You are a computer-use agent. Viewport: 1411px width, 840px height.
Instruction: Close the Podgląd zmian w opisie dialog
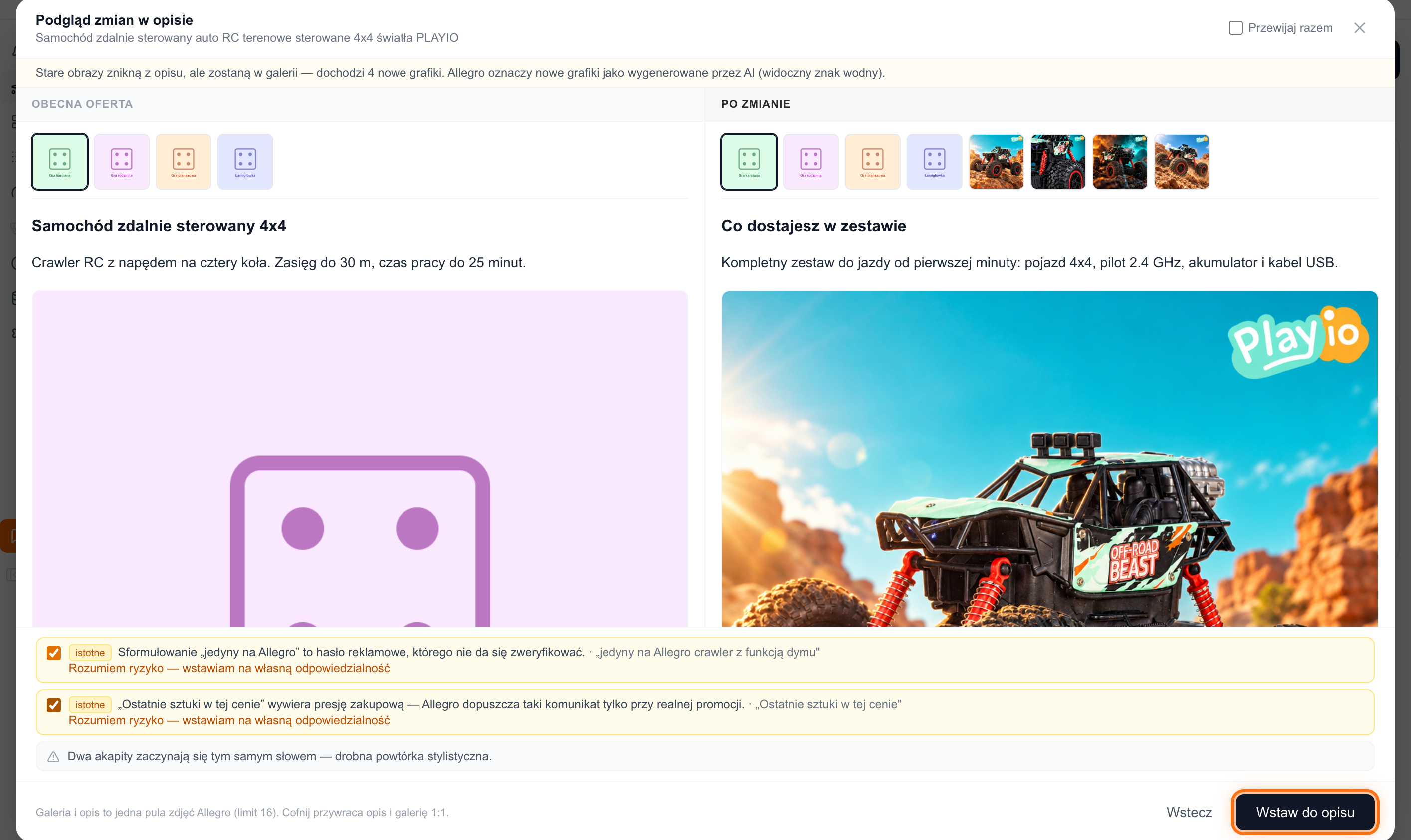click(1359, 28)
